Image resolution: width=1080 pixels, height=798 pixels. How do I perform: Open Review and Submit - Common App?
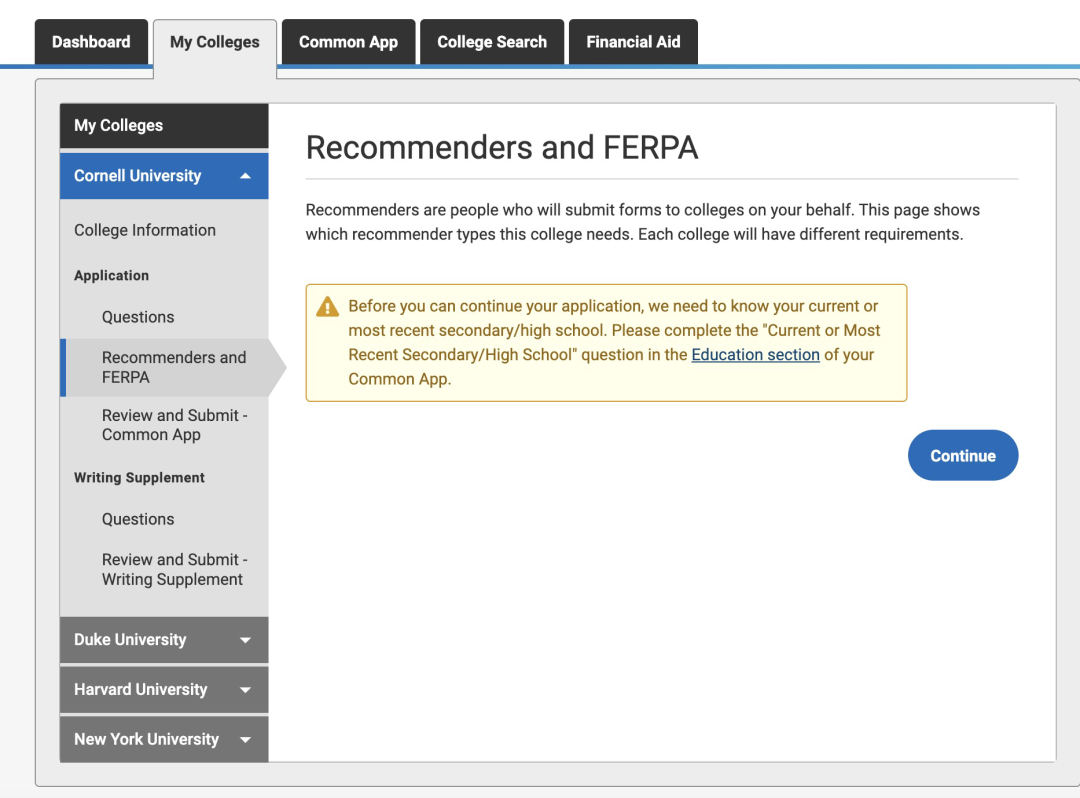175,425
